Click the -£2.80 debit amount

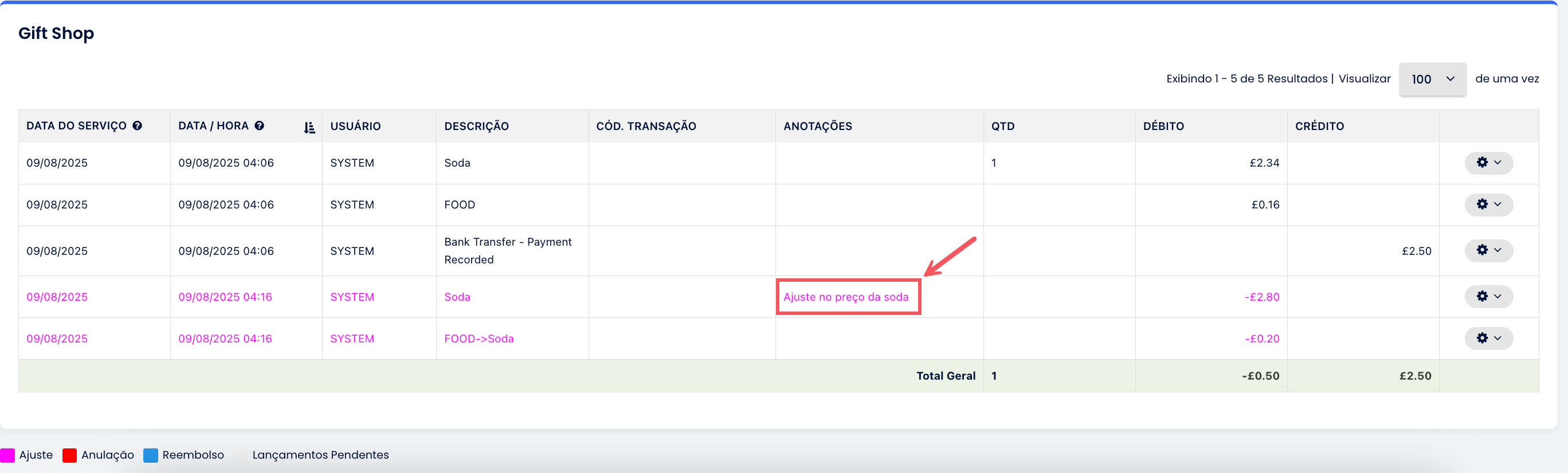click(1262, 297)
